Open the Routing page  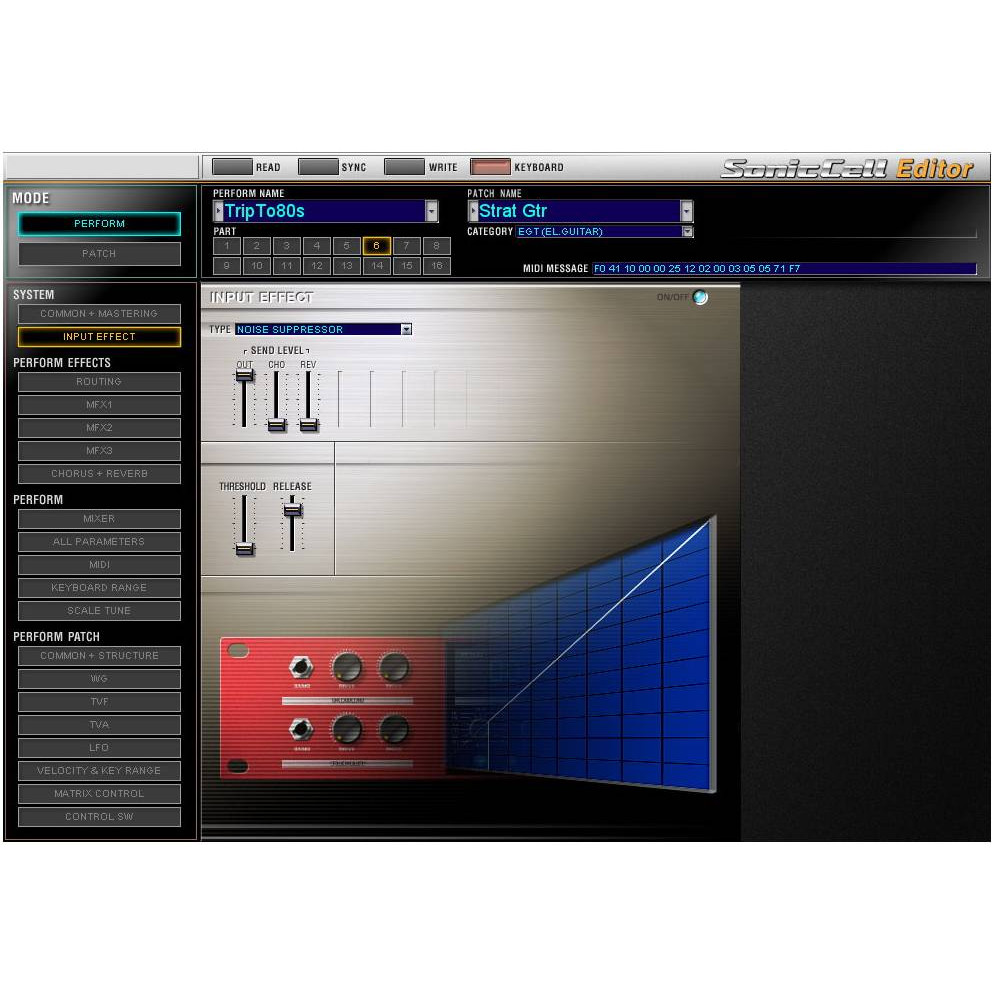(x=100, y=382)
